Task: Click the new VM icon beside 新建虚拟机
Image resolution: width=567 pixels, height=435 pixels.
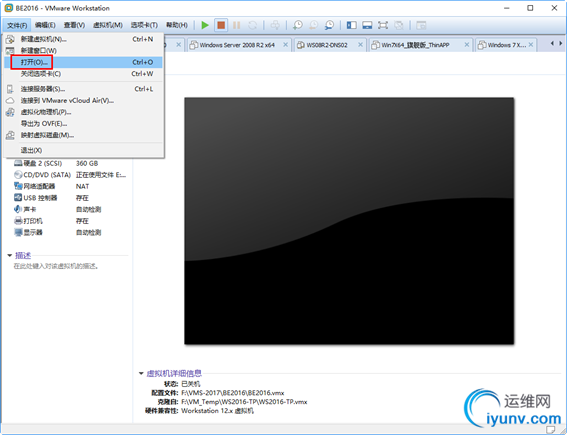Action: point(10,39)
